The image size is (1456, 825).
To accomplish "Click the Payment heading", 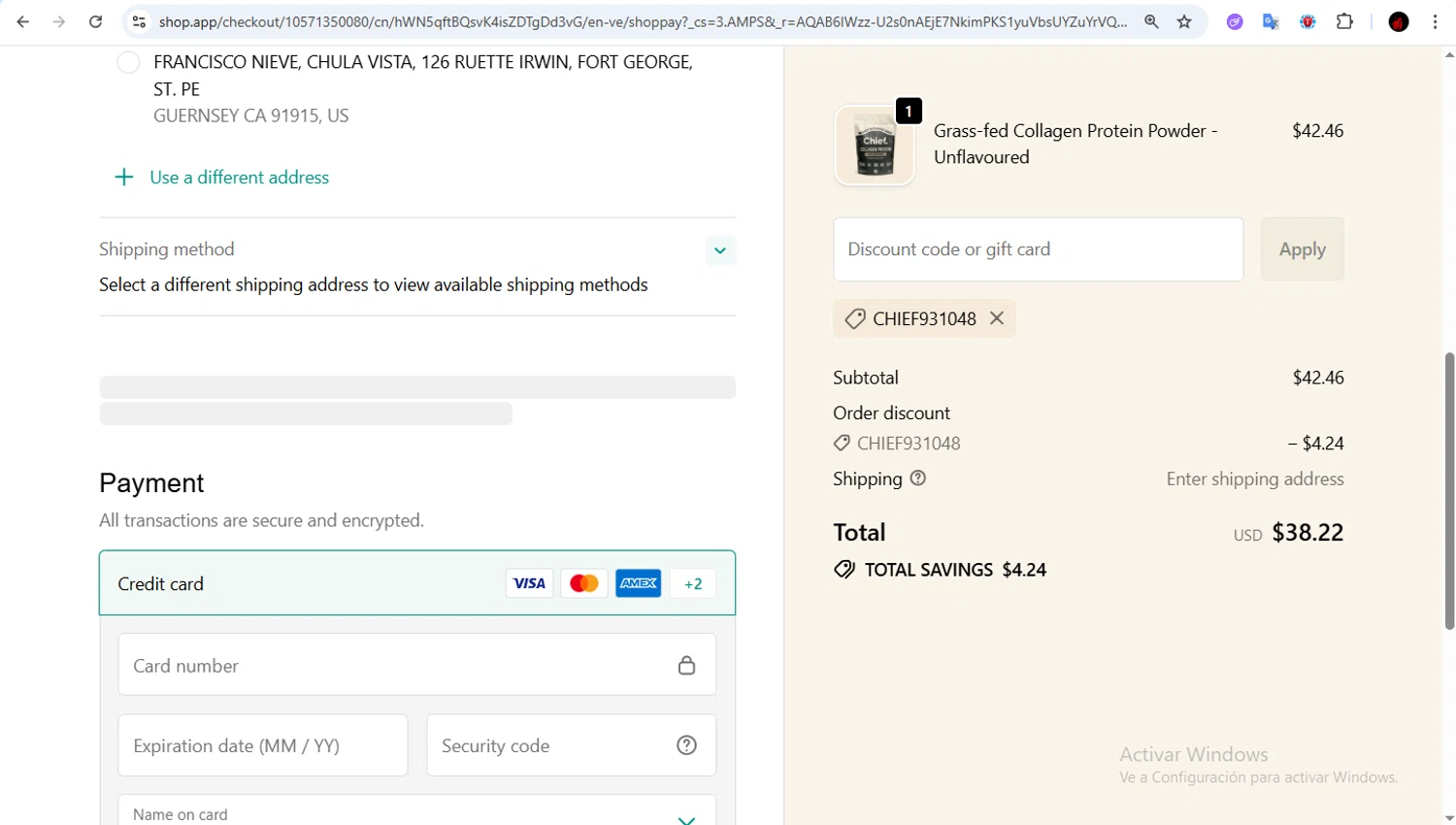I will (151, 482).
